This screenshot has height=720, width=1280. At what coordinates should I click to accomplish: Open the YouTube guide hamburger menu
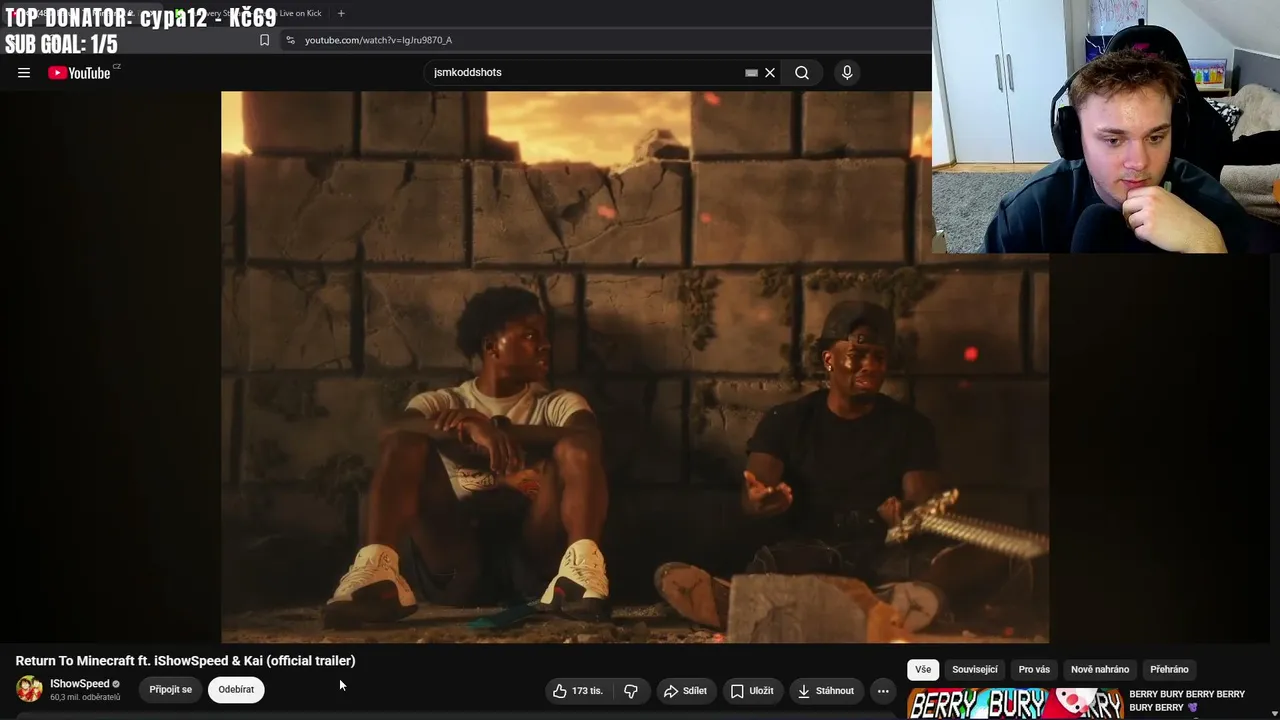coord(24,72)
